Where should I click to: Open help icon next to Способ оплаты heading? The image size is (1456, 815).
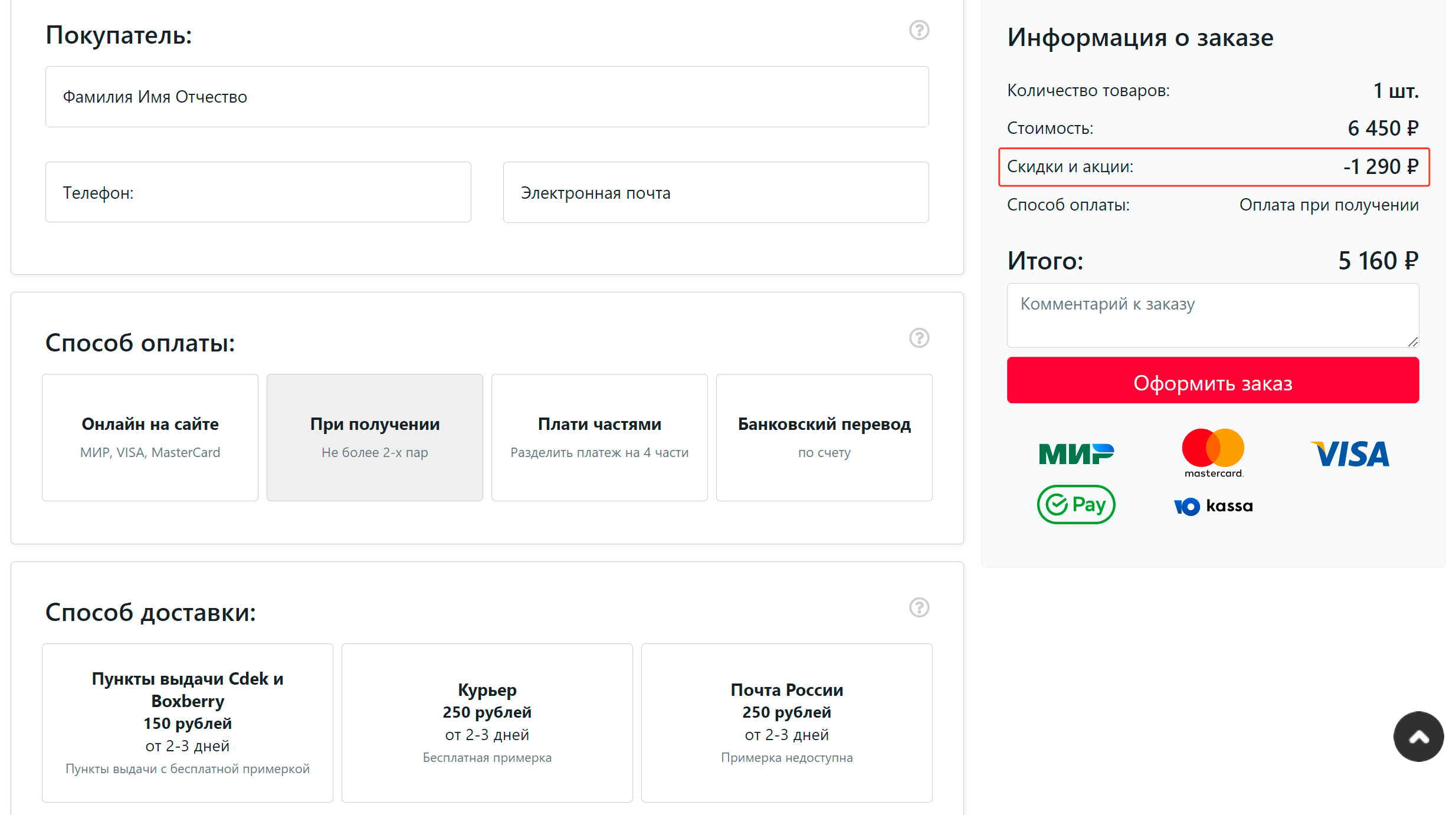919,338
